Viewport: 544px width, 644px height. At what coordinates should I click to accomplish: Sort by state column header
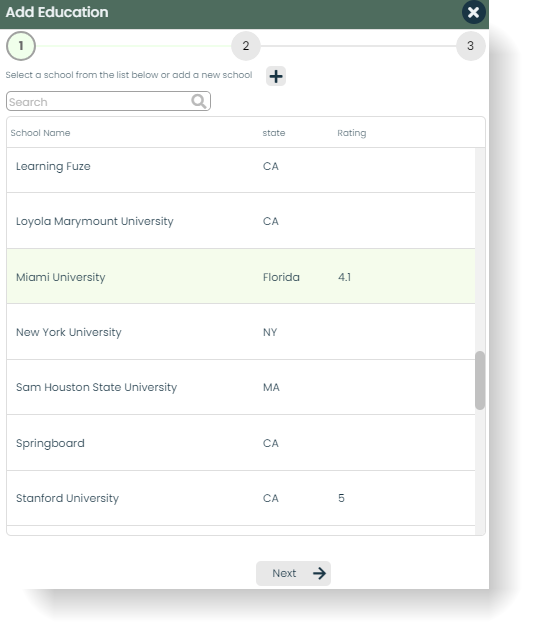click(274, 133)
